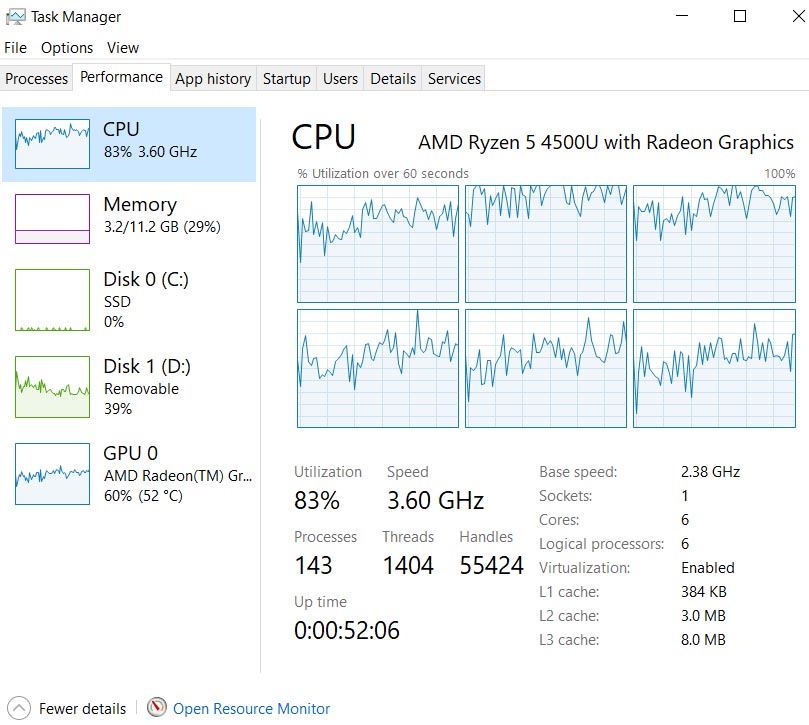Select the Disk 0 (C:) graph thumbnail
809x725 pixels.
pos(52,300)
